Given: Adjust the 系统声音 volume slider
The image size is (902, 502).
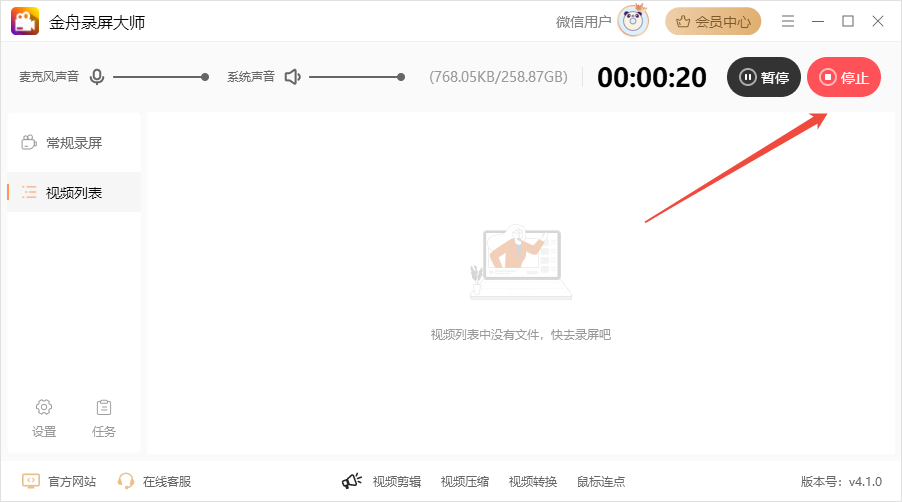Looking at the screenshot, I should tap(357, 77).
